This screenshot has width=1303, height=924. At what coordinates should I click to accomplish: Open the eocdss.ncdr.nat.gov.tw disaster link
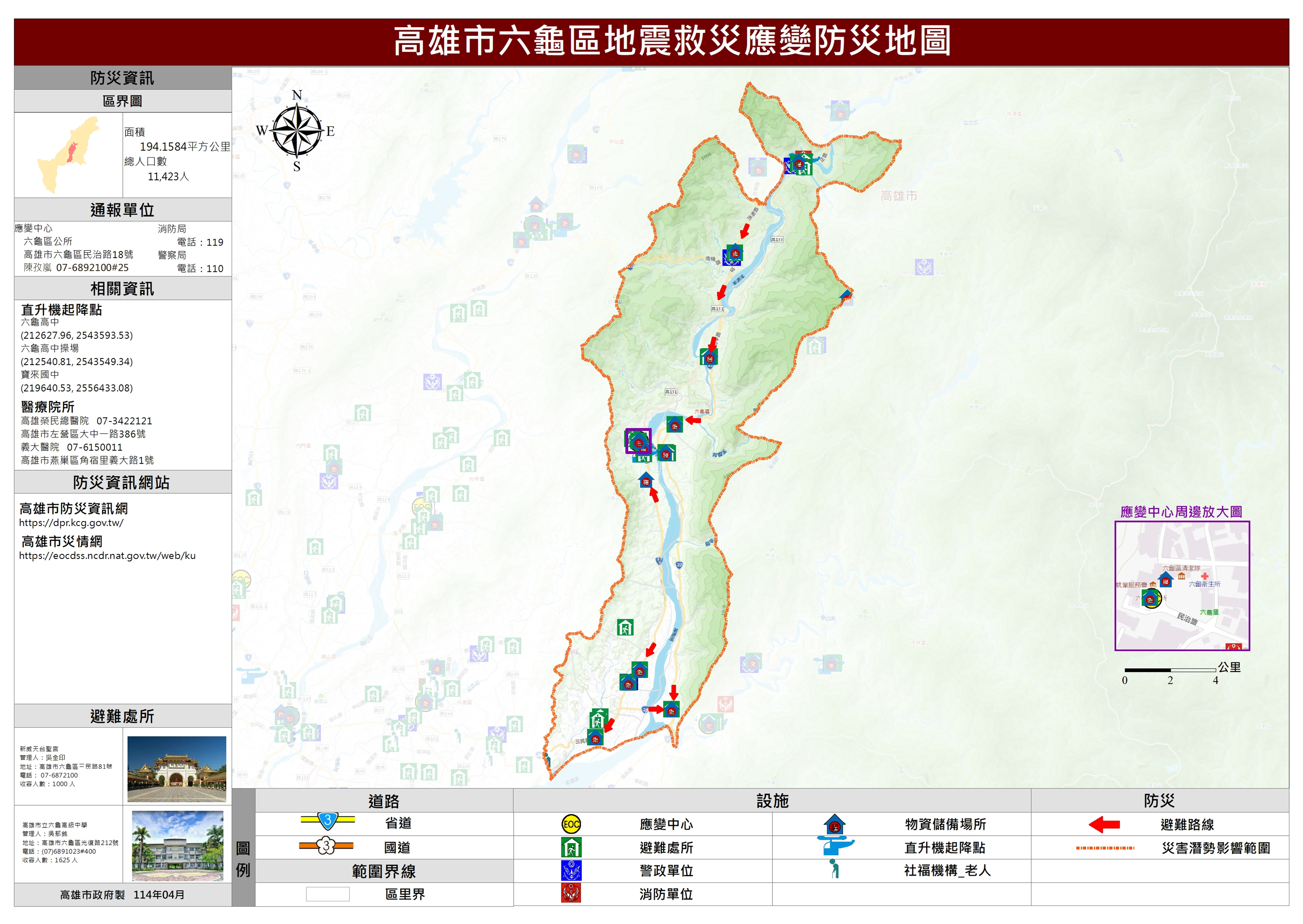click(x=107, y=556)
